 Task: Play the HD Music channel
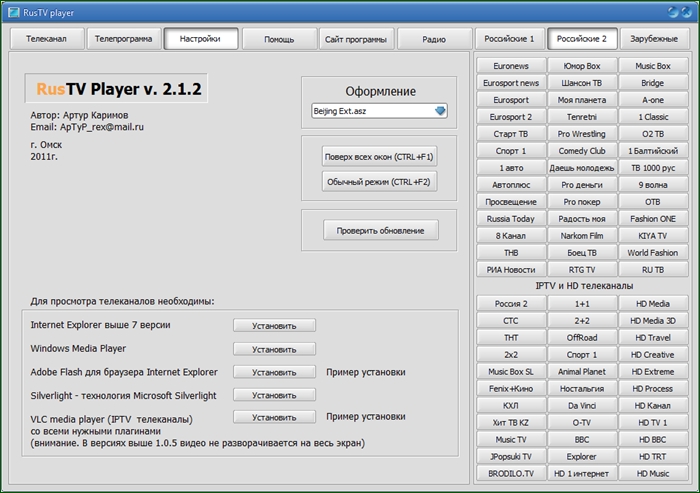pos(653,473)
